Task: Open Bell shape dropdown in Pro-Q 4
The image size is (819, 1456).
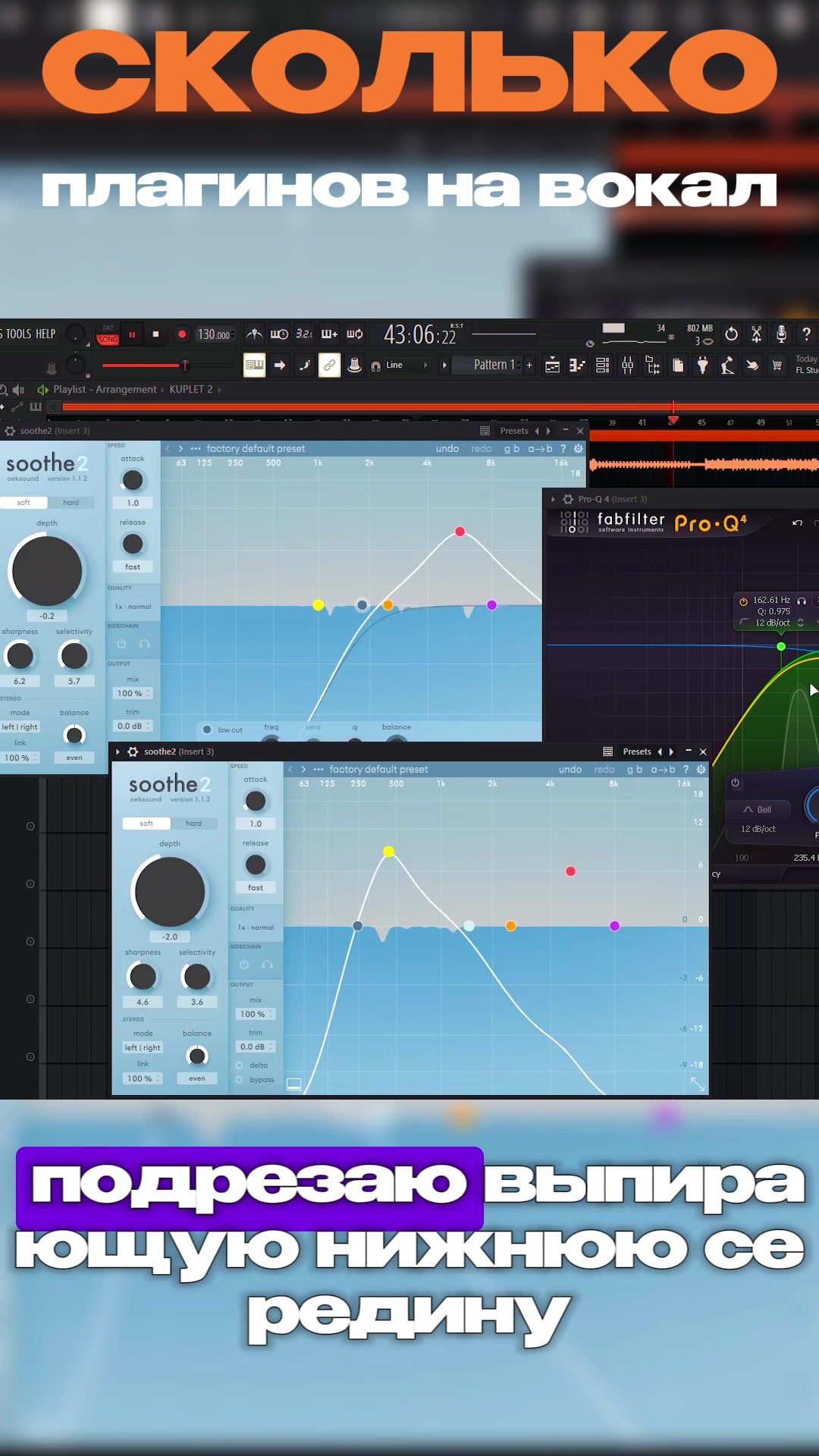Action: pos(758,809)
